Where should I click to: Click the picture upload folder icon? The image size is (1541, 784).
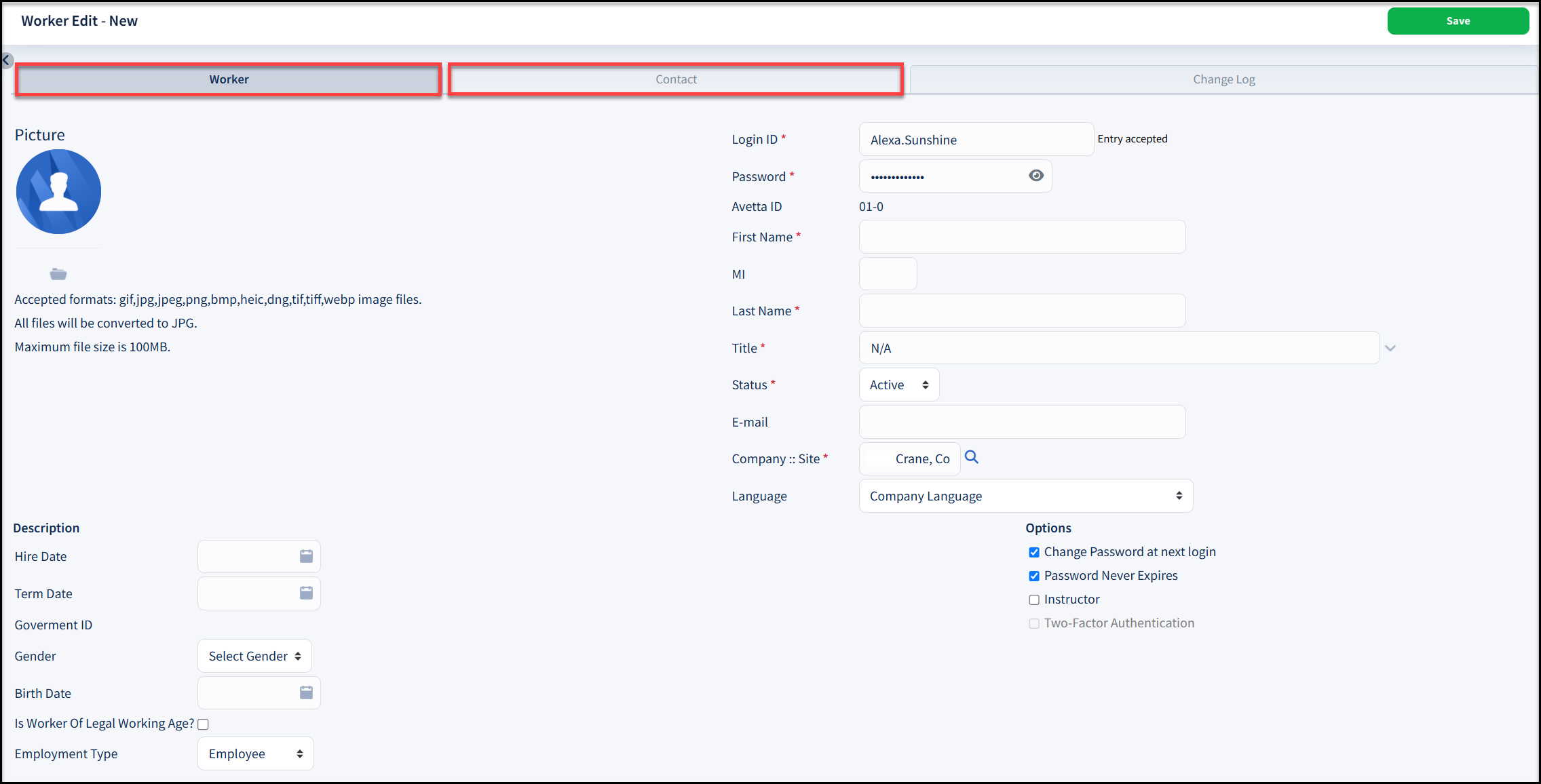tap(58, 274)
